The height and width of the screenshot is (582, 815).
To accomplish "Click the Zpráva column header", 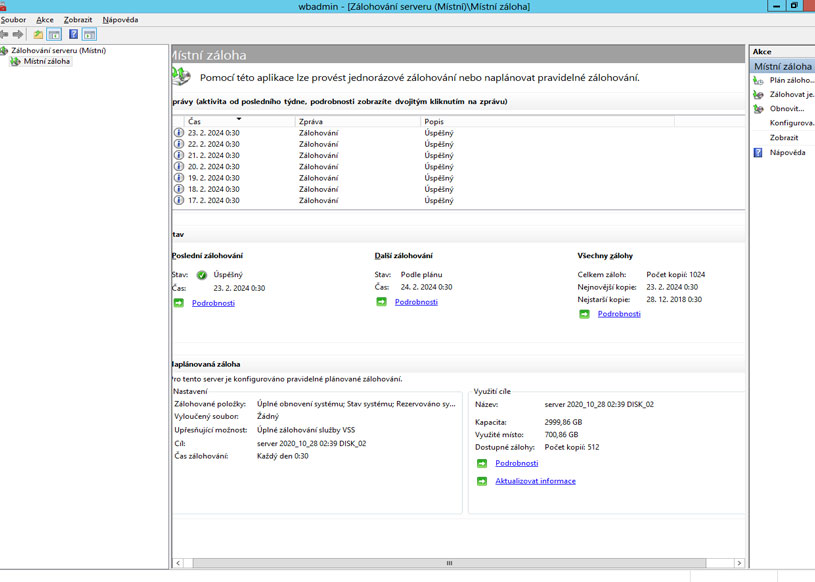I will [x=358, y=122].
